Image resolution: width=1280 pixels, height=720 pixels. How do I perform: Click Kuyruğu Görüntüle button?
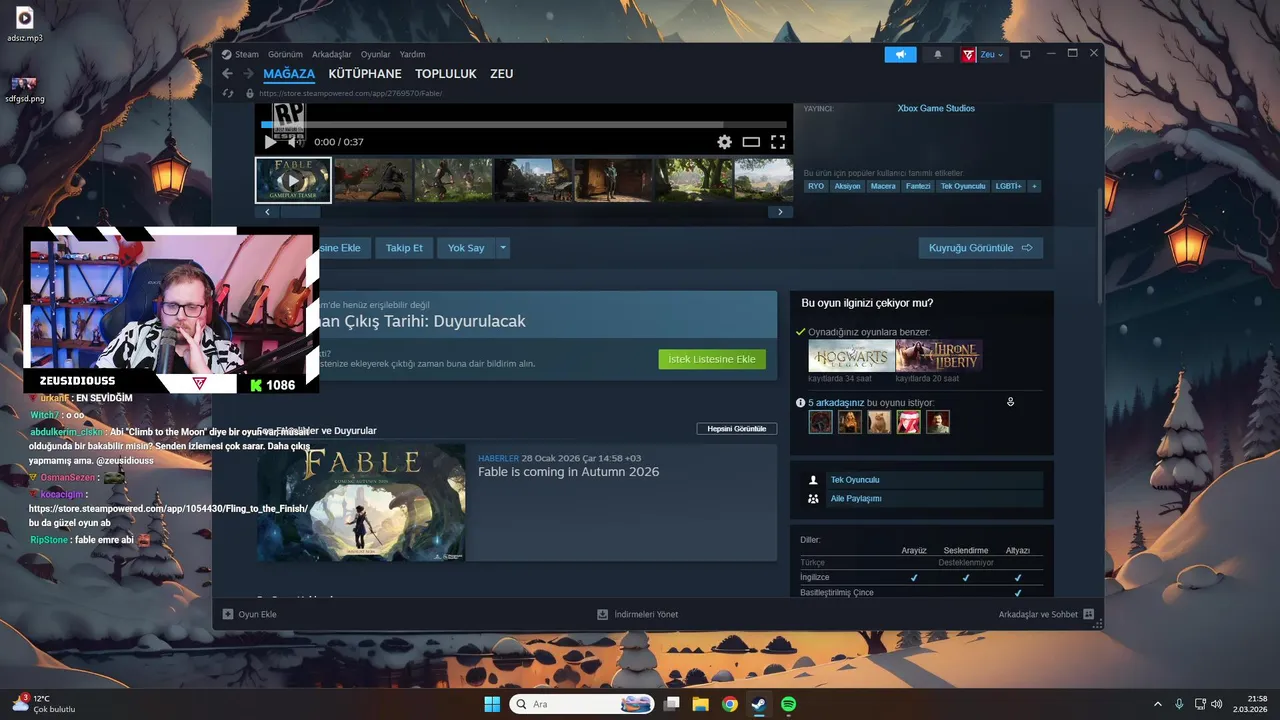pyautogui.click(x=980, y=248)
